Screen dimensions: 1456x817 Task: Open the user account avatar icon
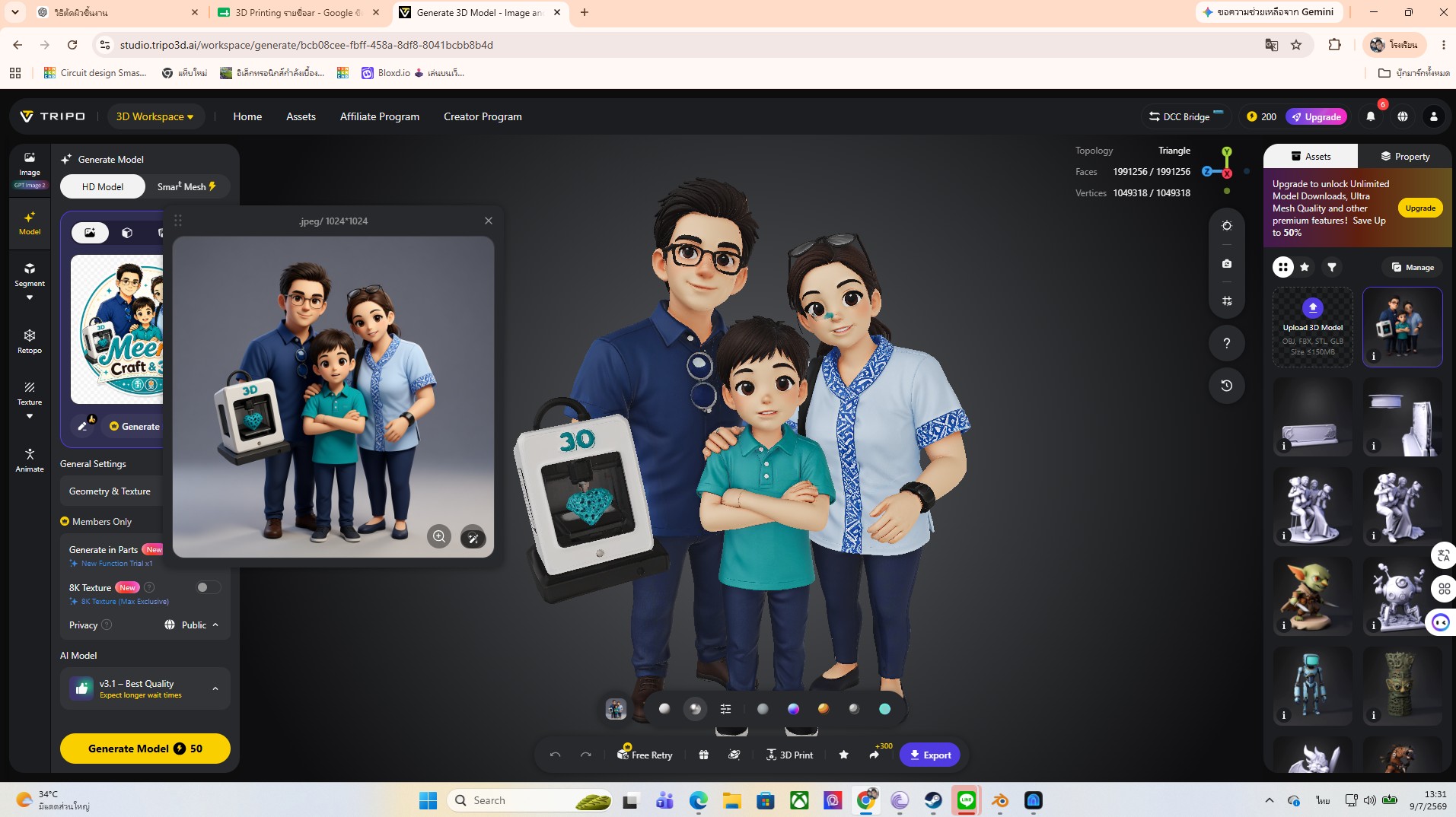tap(1434, 116)
